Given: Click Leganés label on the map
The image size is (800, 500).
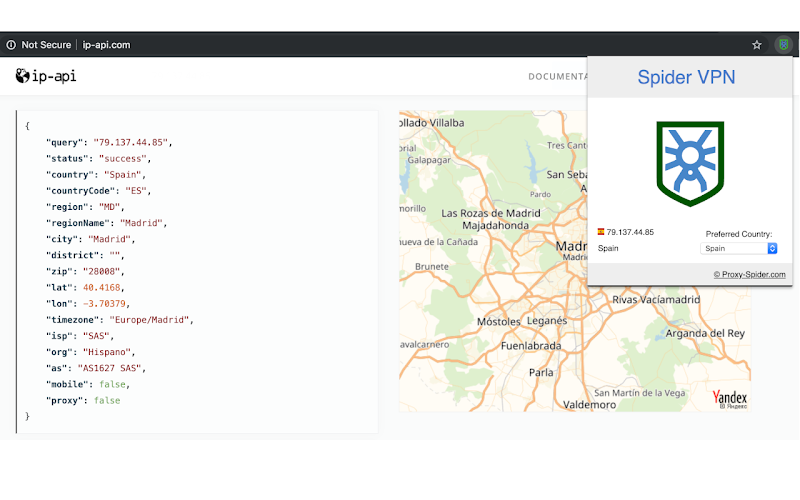Looking at the screenshot, I should (547, 321).
